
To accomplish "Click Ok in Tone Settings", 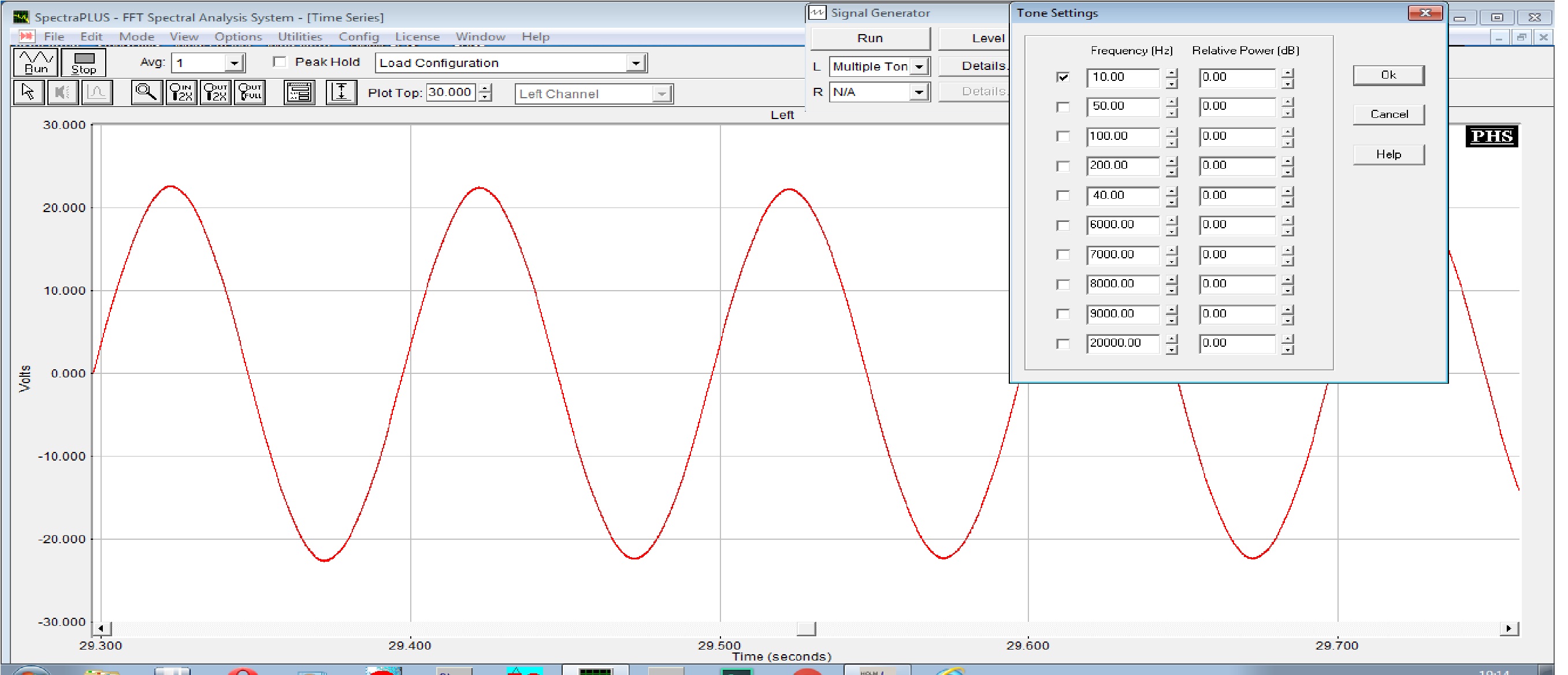I will point(1388,75).
